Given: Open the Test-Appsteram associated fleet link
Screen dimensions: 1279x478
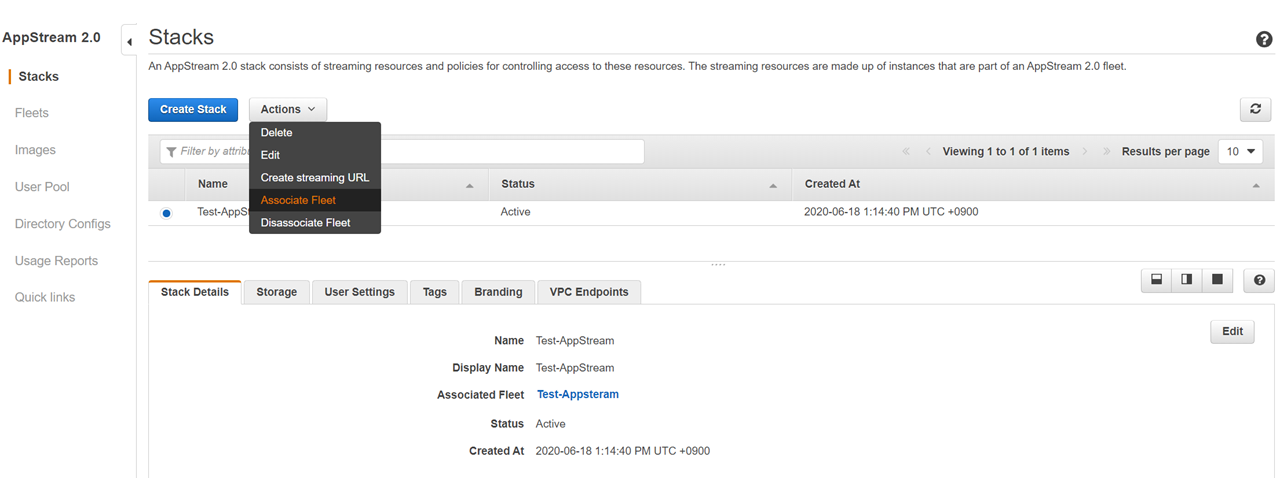Looking at the screenshot, I should pyautogui.click(x=578, y=394).
